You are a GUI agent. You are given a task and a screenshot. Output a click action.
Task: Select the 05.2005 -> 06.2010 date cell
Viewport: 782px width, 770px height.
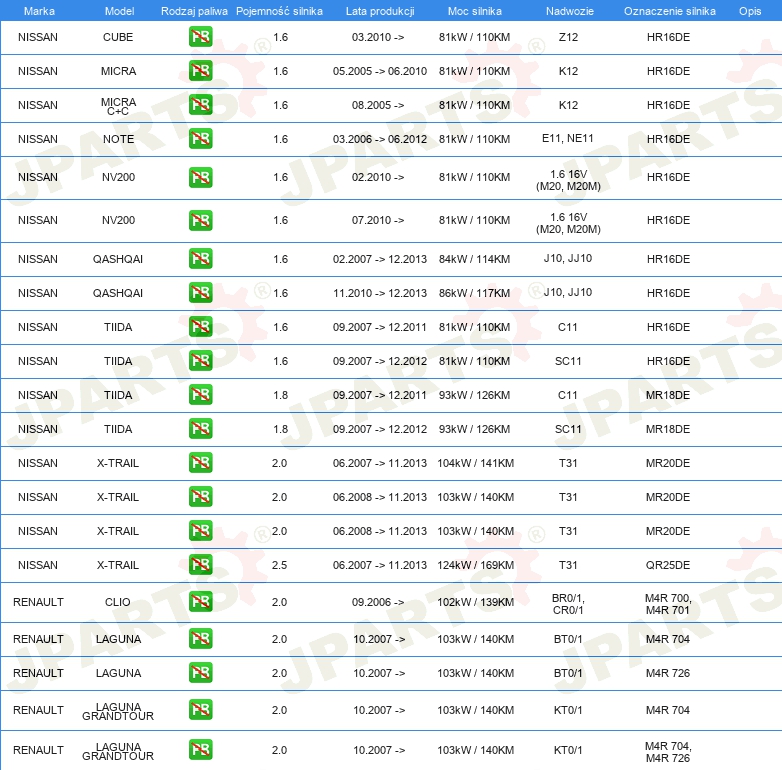click(380, 71)
